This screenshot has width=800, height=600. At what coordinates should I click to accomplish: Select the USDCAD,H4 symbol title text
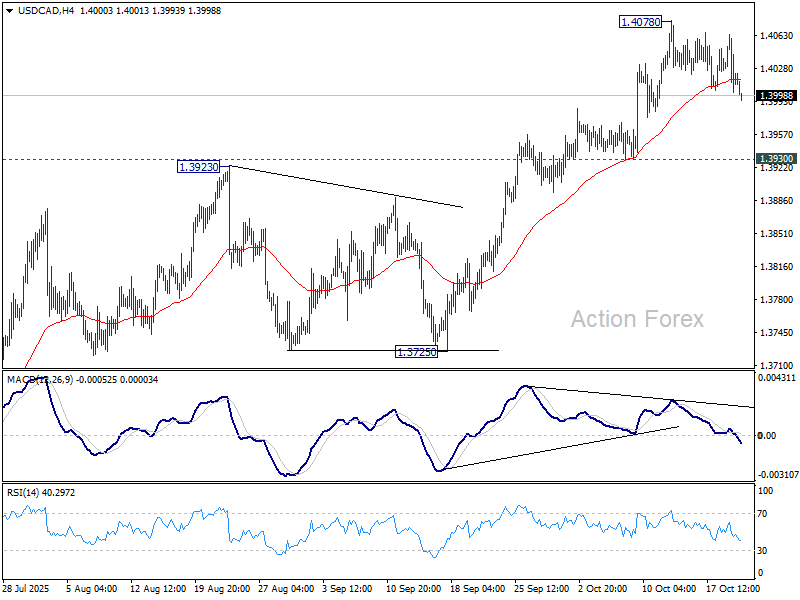point(45,11)
